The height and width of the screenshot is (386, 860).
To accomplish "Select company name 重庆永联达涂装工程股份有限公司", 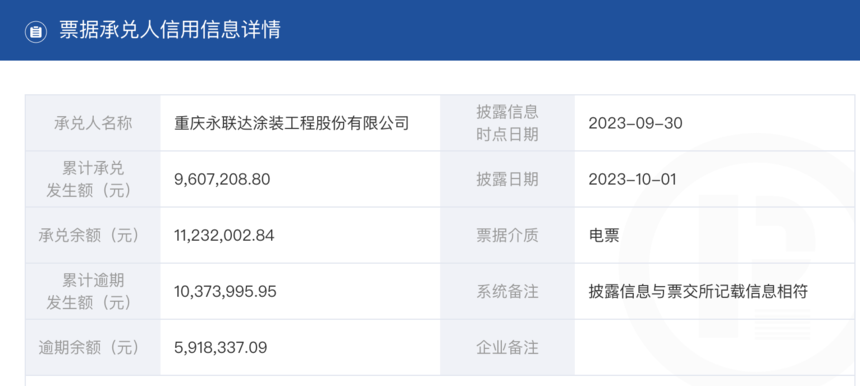I will pyautogui.click(x=292, y=123).
